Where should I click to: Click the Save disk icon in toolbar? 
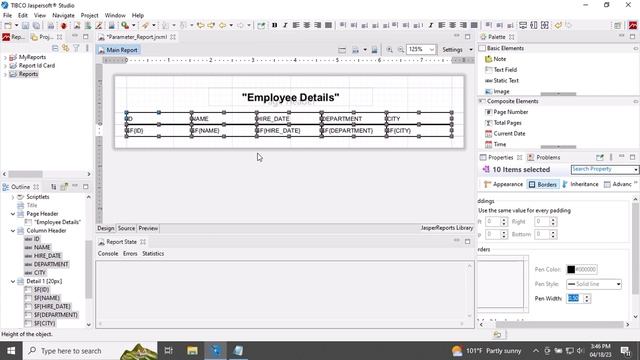(25, 25)
